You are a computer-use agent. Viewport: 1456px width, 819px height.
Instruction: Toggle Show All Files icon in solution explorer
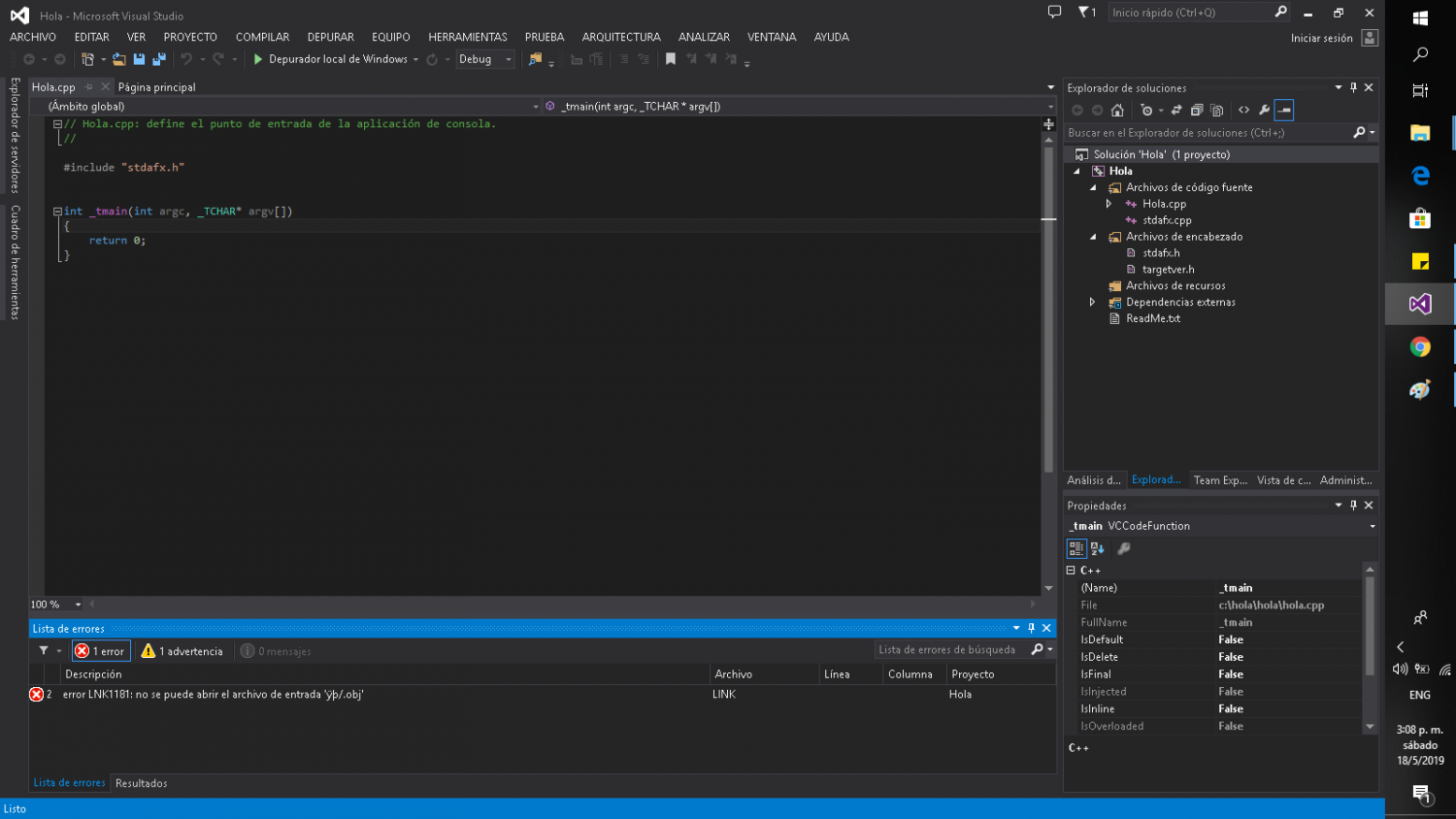1217,110
